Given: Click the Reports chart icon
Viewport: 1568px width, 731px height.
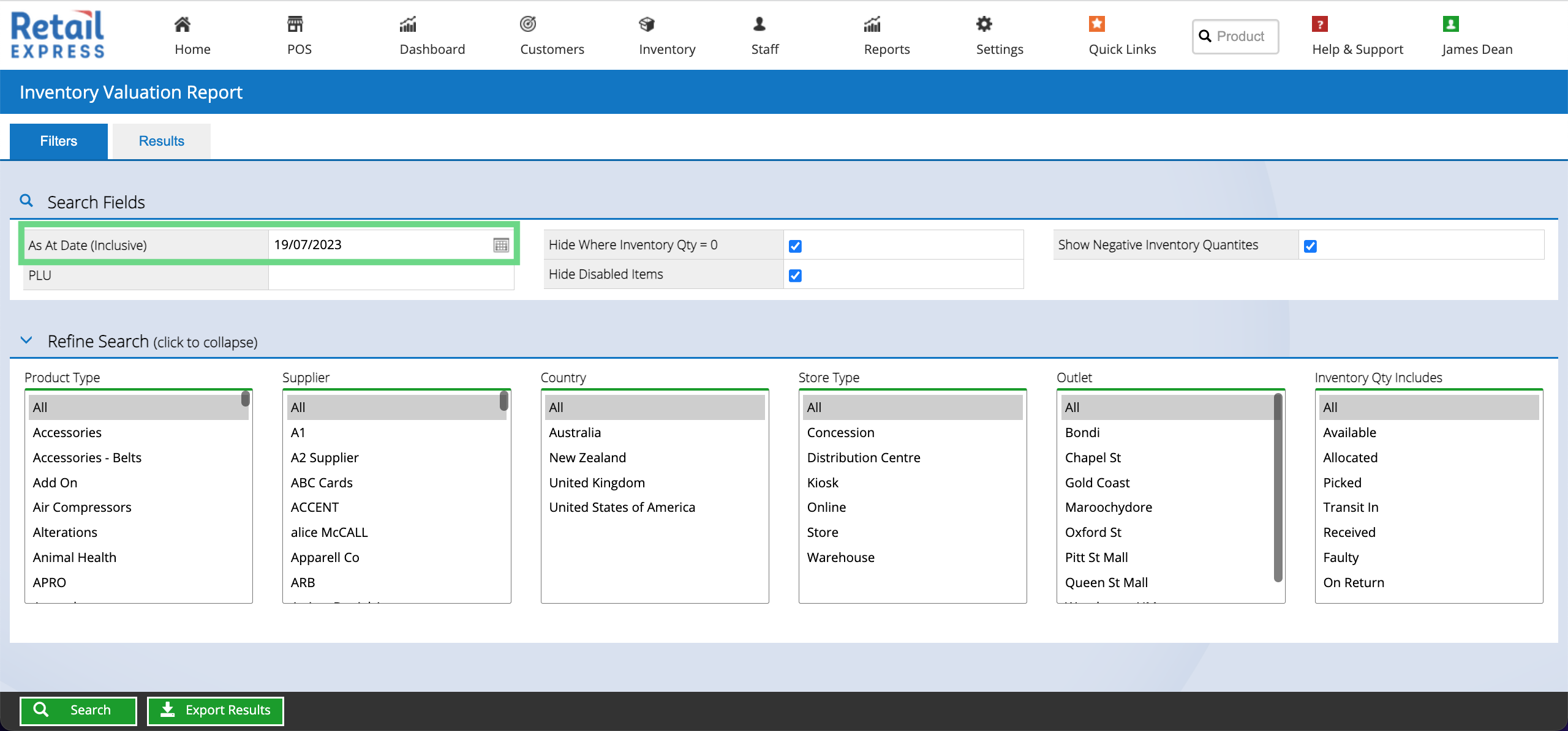Looking at the screenshot, I should (x=872, y=24).
